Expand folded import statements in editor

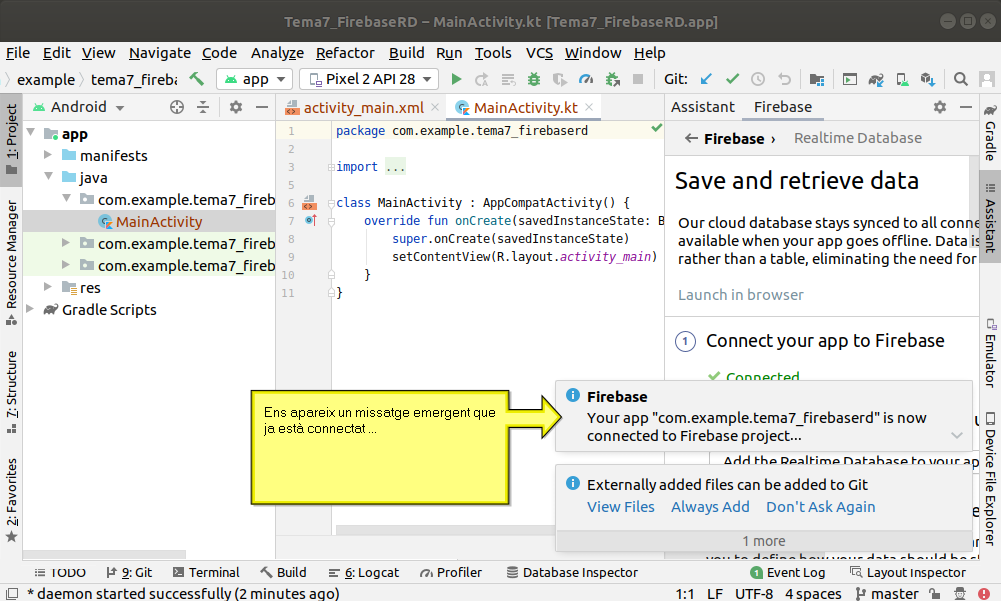331,167
